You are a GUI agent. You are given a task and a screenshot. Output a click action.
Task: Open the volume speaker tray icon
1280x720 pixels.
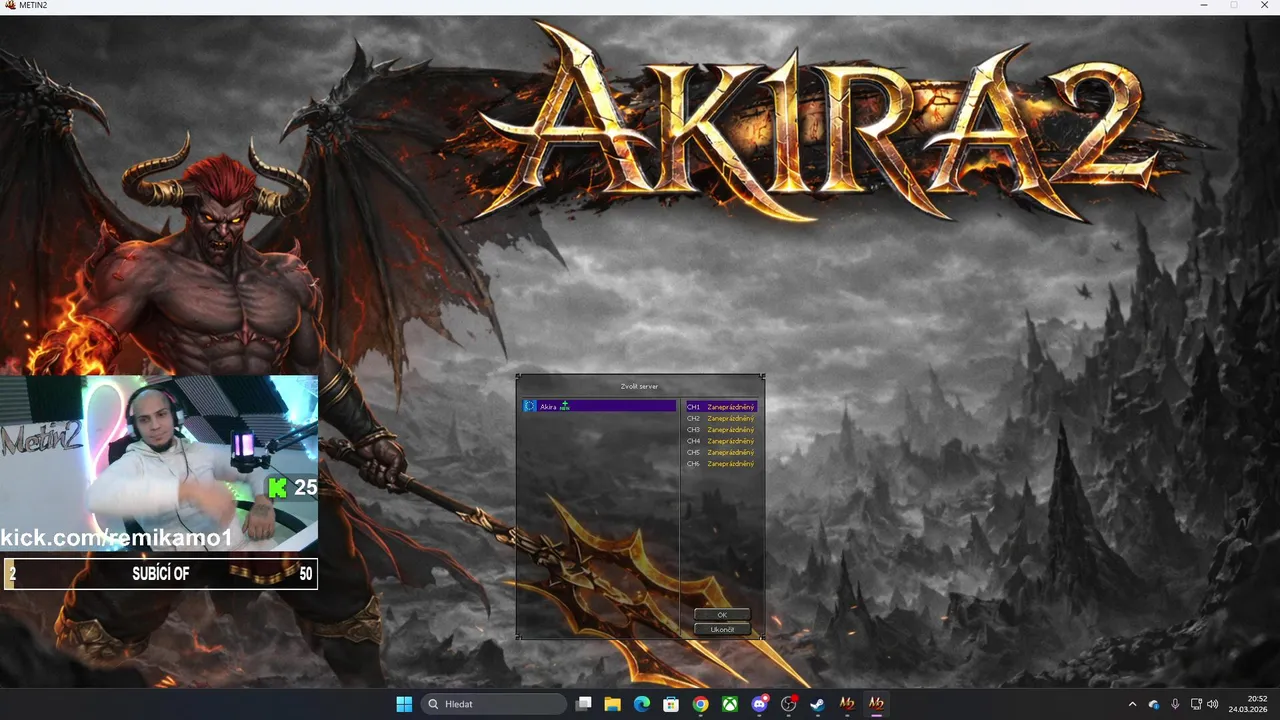(1213, 704)
